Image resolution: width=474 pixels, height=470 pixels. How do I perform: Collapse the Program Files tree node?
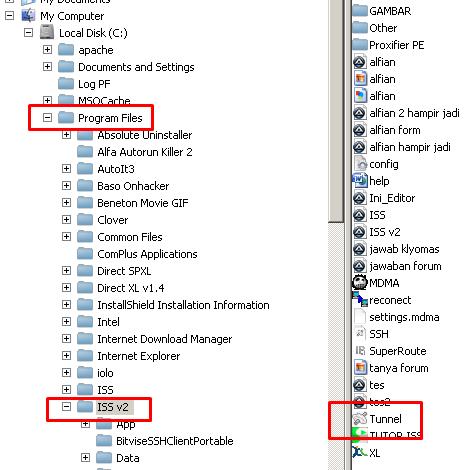point(47,117)
